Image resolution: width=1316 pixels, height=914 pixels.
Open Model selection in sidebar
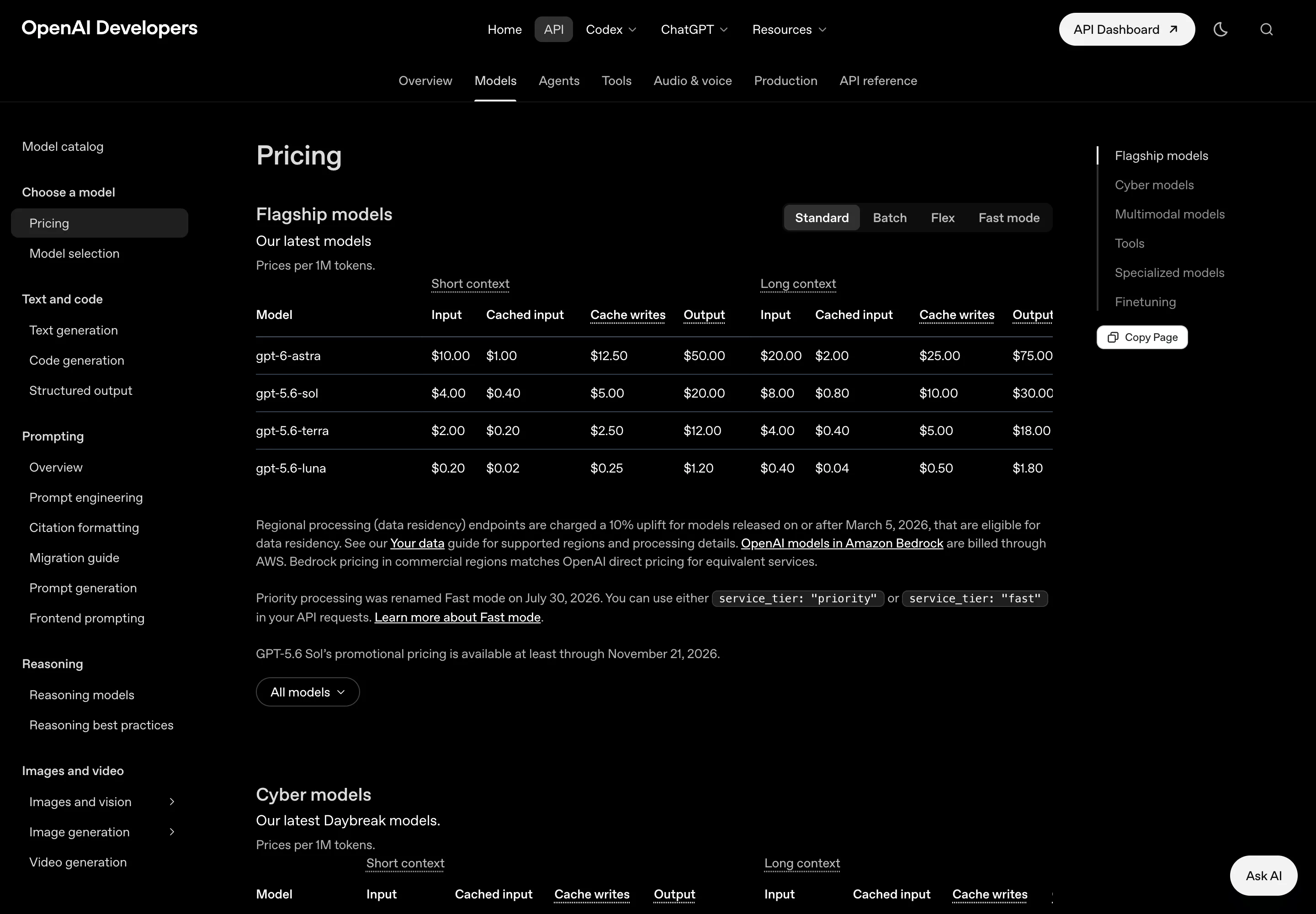(x=74, y=253)
